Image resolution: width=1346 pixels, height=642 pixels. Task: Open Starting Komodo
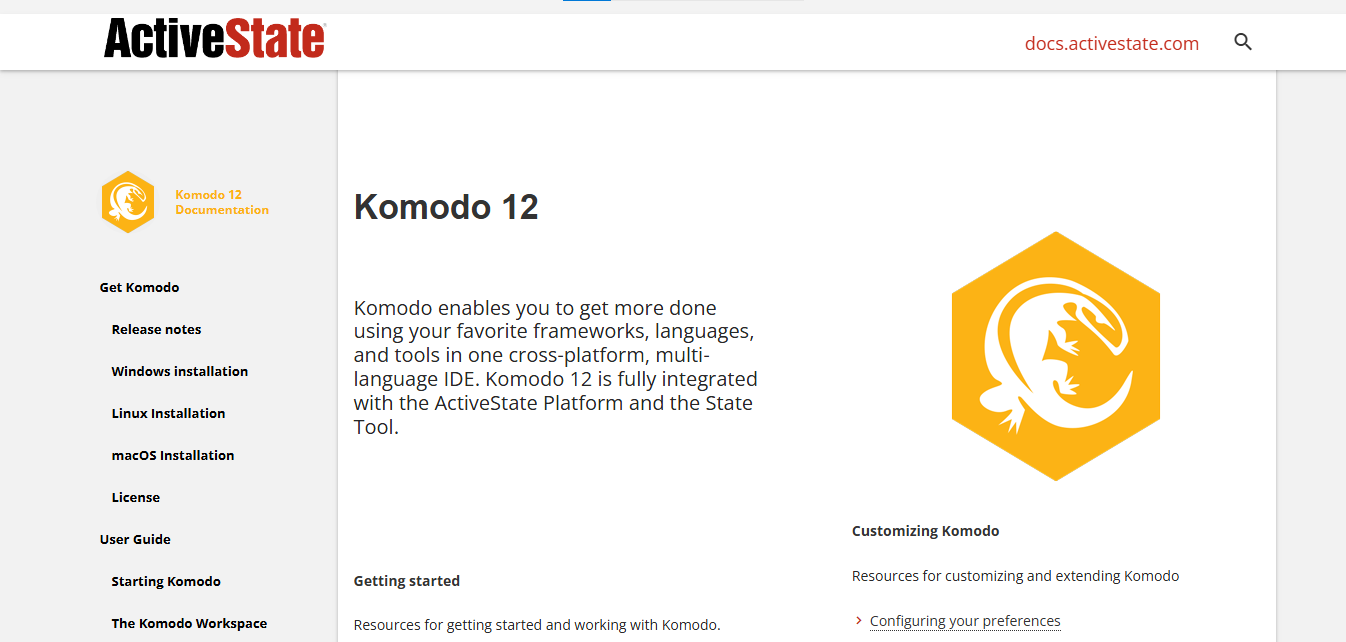click(x=166, y=581)
